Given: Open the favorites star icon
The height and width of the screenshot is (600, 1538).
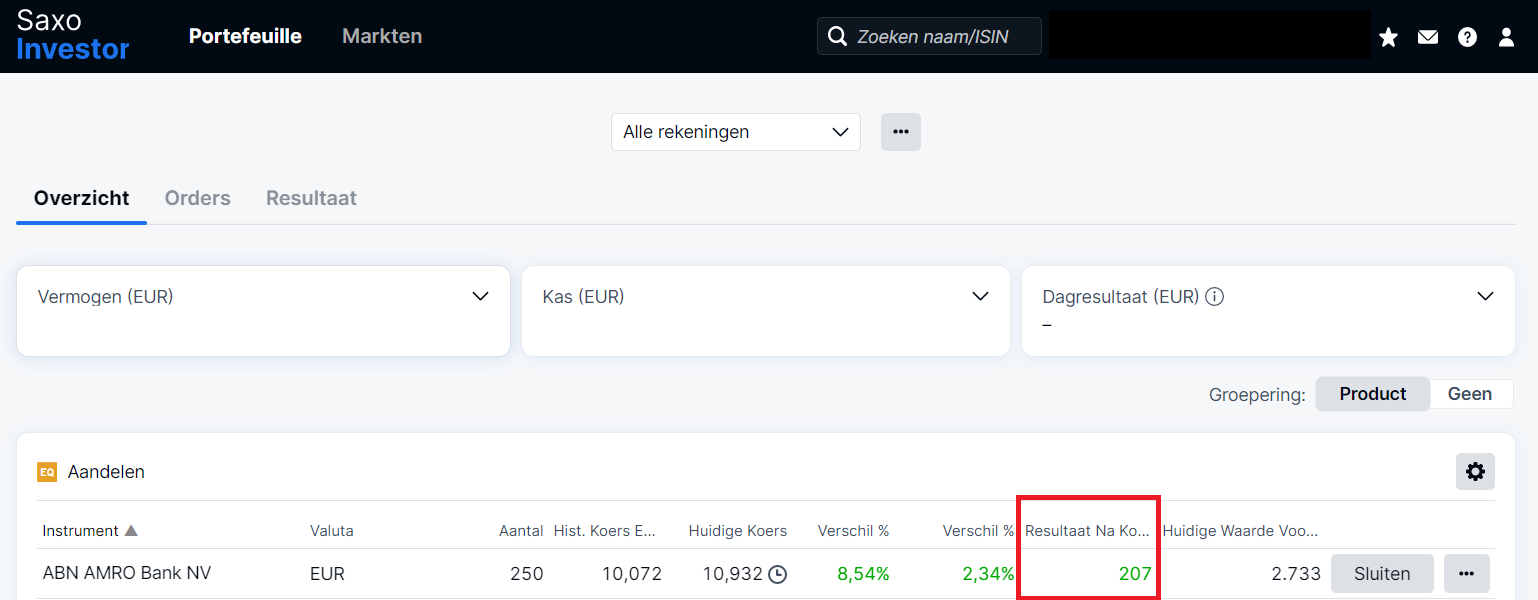Looking at the screenshot, I should pos(1388,37).
